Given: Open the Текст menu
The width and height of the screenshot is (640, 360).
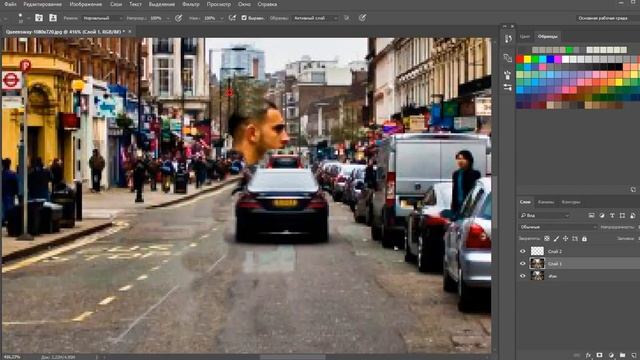Looking at the screenshot, I should [x=135, y=4].
